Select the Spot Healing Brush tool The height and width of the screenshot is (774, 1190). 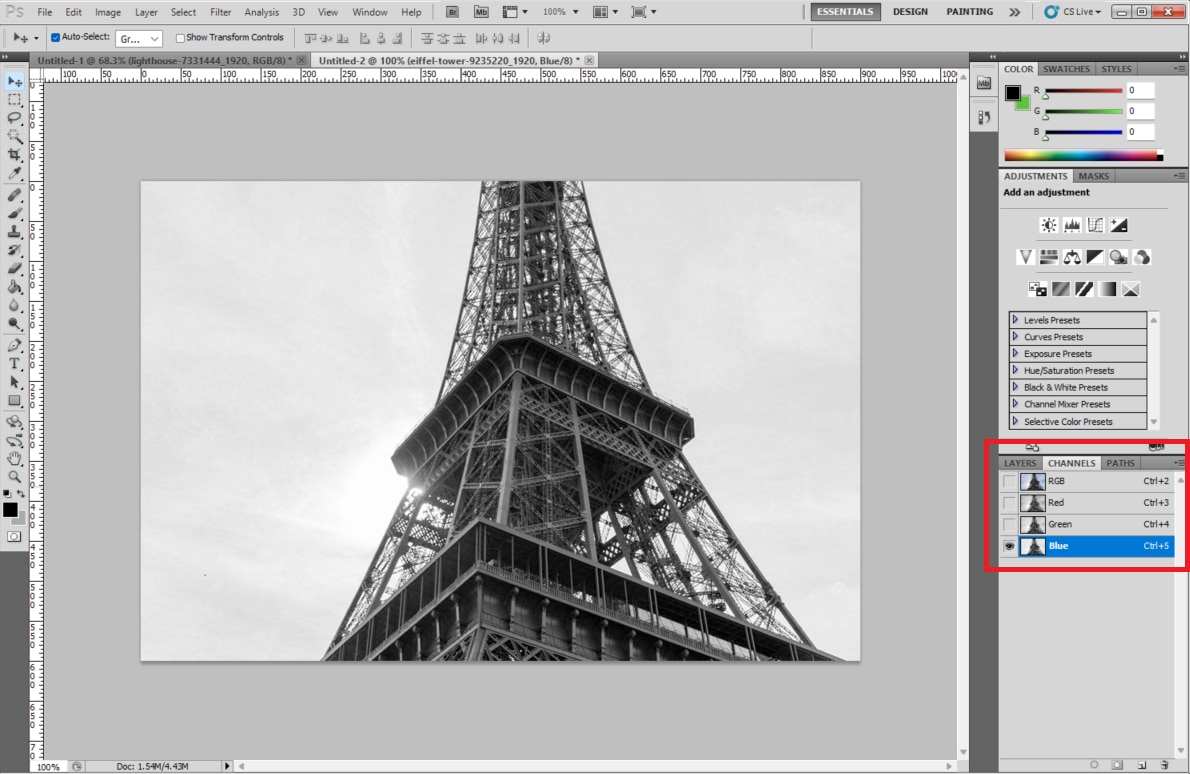[x=14, y=195]
